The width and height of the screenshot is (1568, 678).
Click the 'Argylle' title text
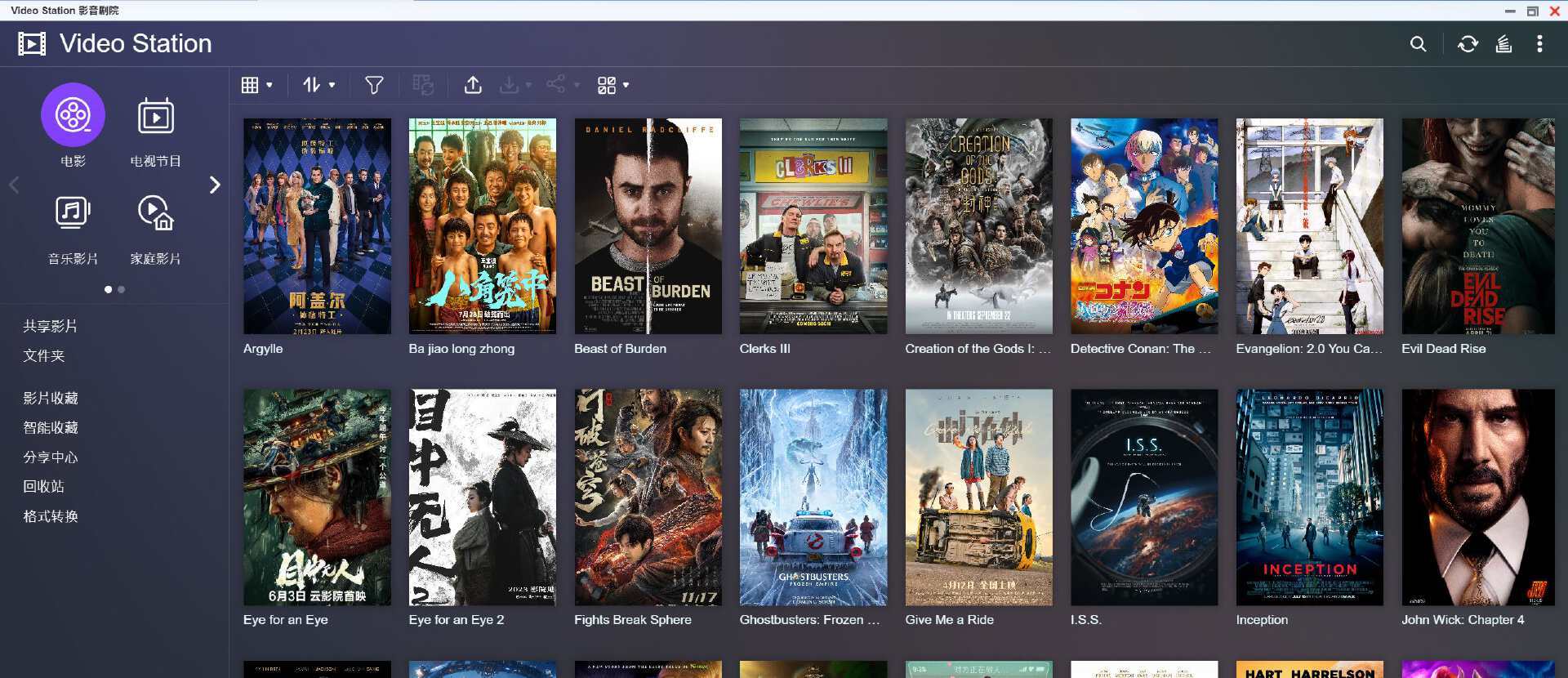[x=263, y=349]
